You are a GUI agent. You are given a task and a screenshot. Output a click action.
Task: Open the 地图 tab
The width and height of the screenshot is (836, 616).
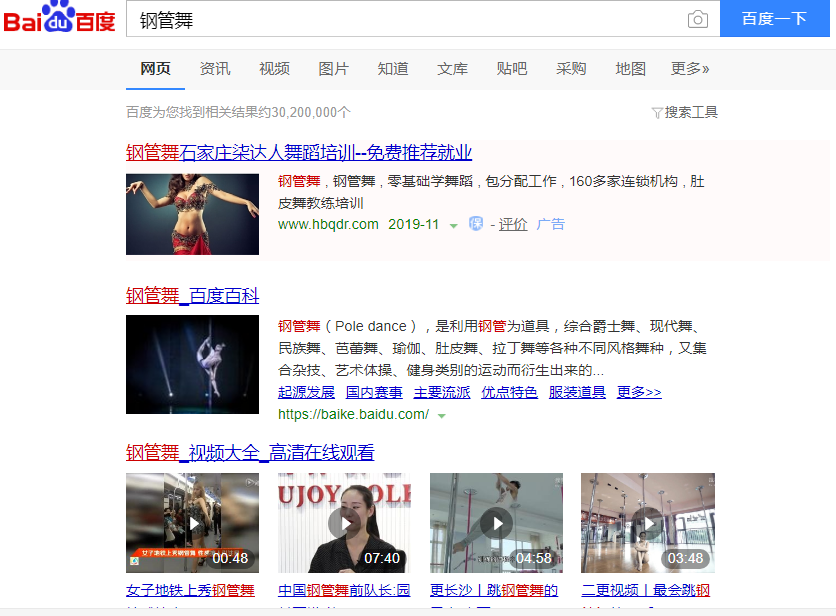(630, 69)
